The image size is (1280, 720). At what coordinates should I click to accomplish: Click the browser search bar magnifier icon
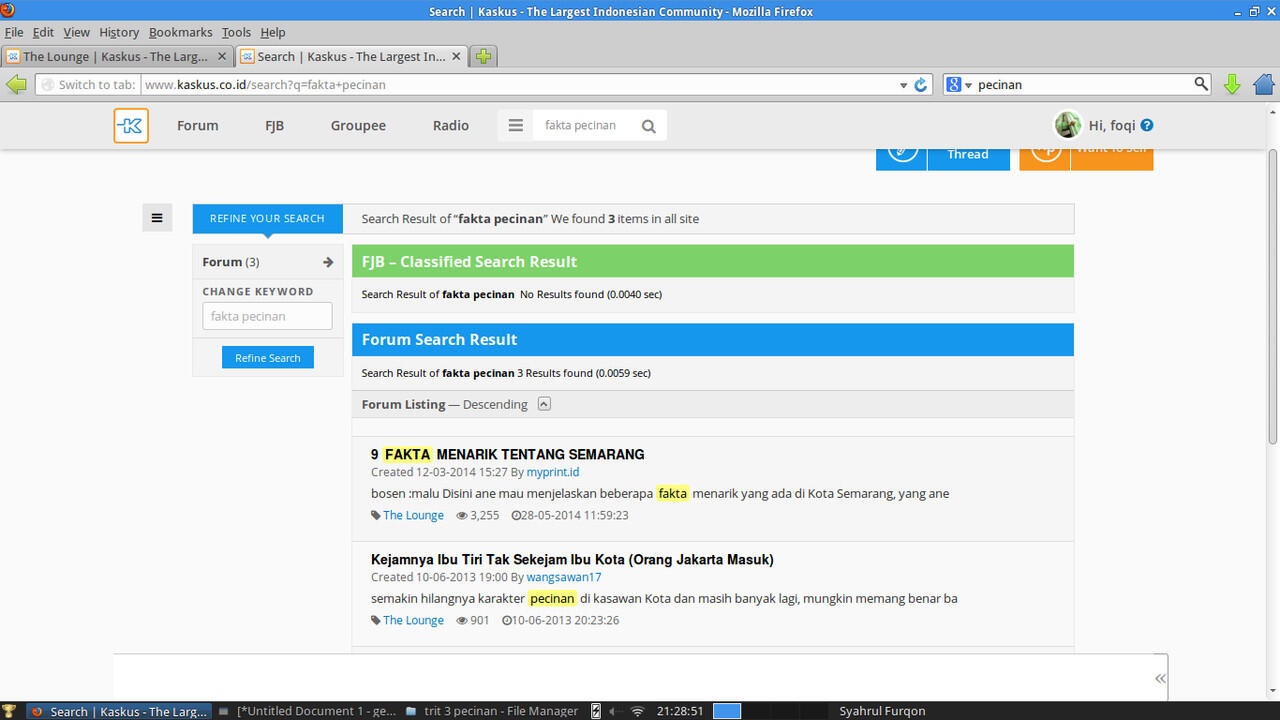(1201, 84)
